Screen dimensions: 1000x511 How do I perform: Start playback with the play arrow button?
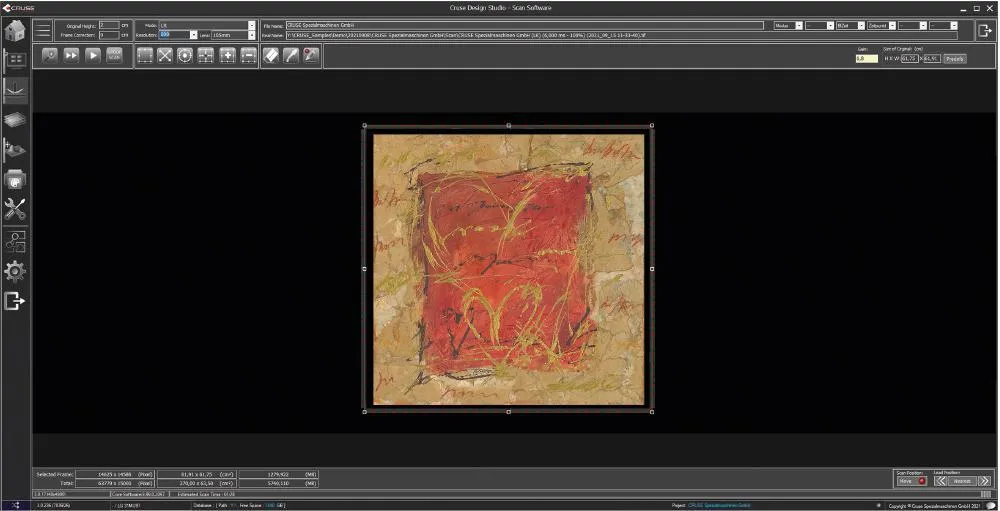[93, 56]
